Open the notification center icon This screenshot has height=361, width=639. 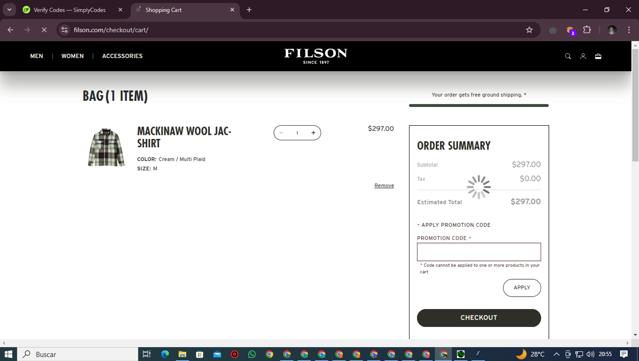[x=624, y=354]
